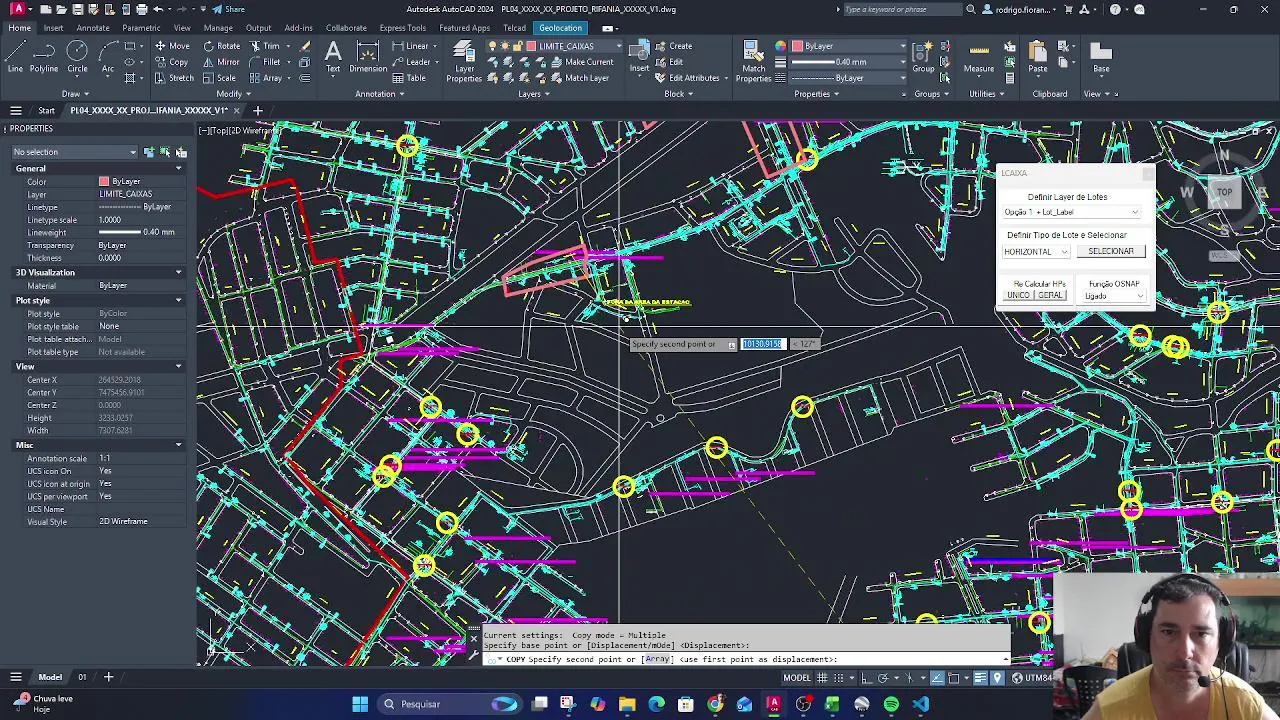Open the 0.40 mm lineweight dropdown
The image size is (1280, 720).
[x=849, y=62]
